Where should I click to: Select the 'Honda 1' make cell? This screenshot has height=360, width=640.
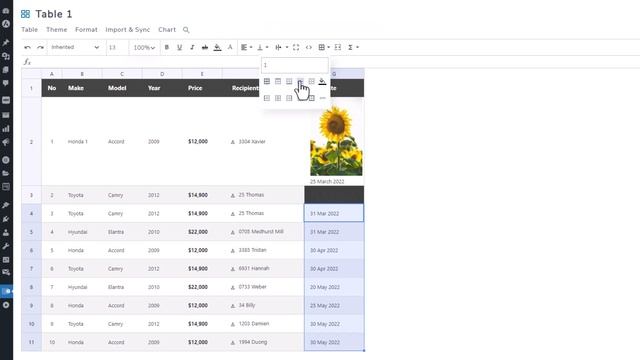[82, 142]
